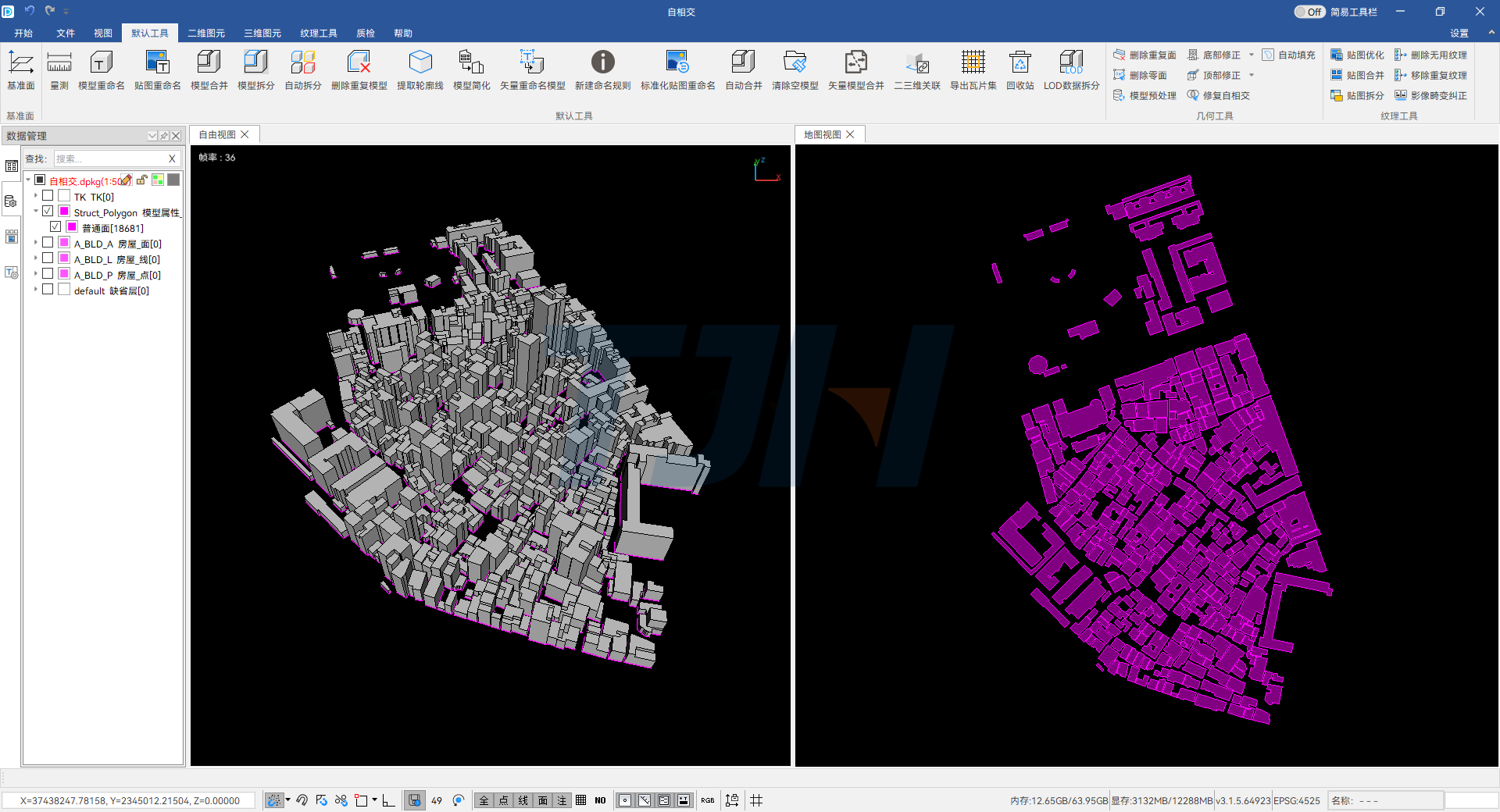Uncheck the Struct_Polygon layer checkbox
The image size is (1500, 812).
[x=48, y=212]
